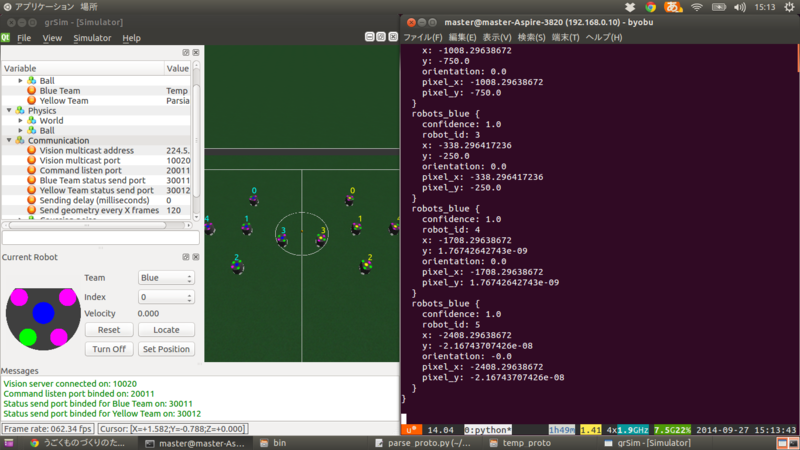This screenshot has width=800, height=450.
Task: Select blue robot 3 in center circle
Action: point(282,239)
